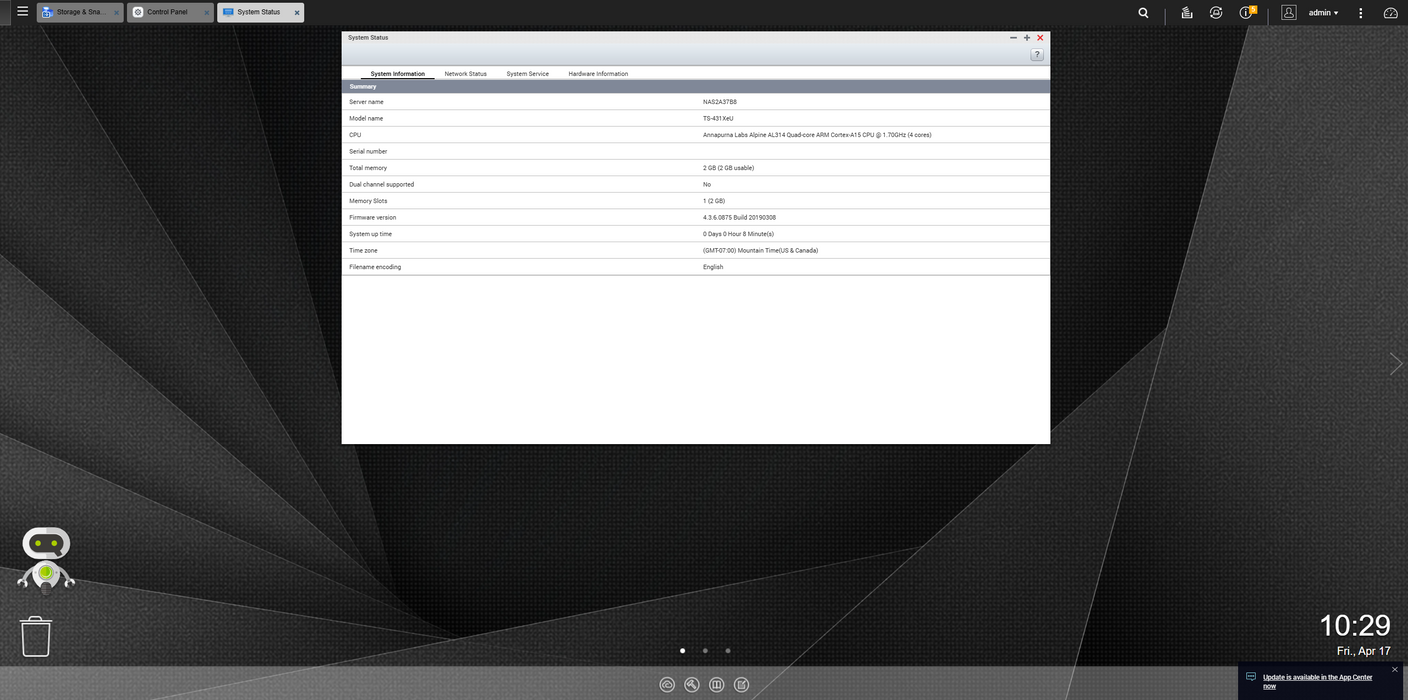Select total memory value 2 GB
Image resolution: width=1408 pixels, height=700 pixels.
(728, 168)
